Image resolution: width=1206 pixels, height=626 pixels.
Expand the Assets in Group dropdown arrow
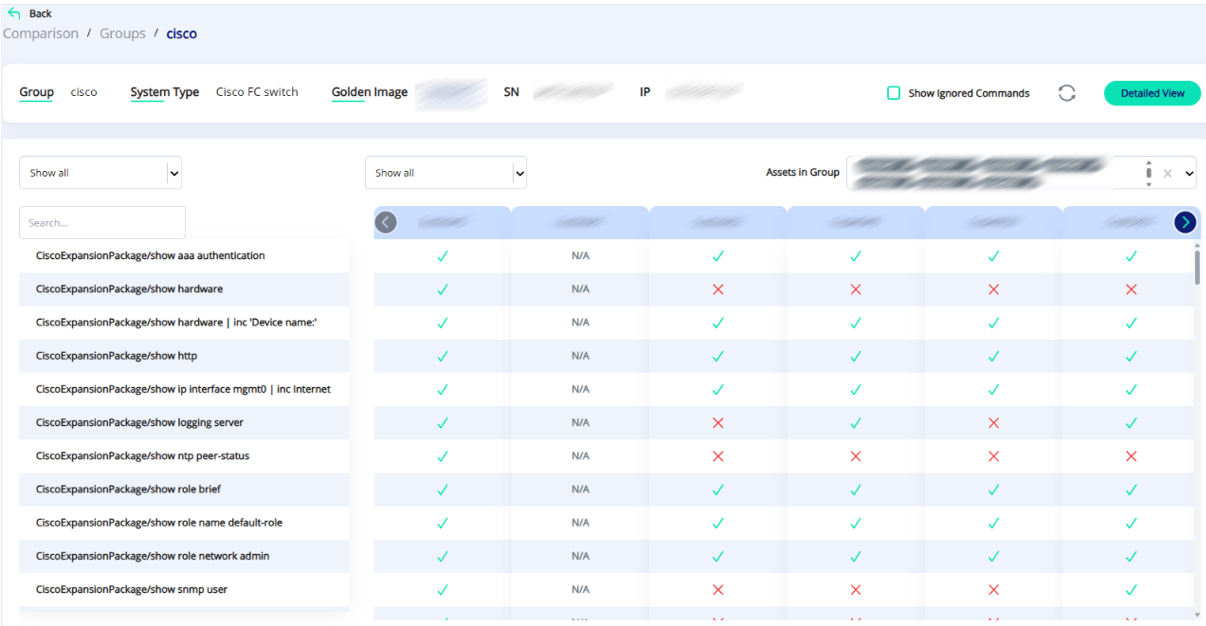[x=1189, y=173]
